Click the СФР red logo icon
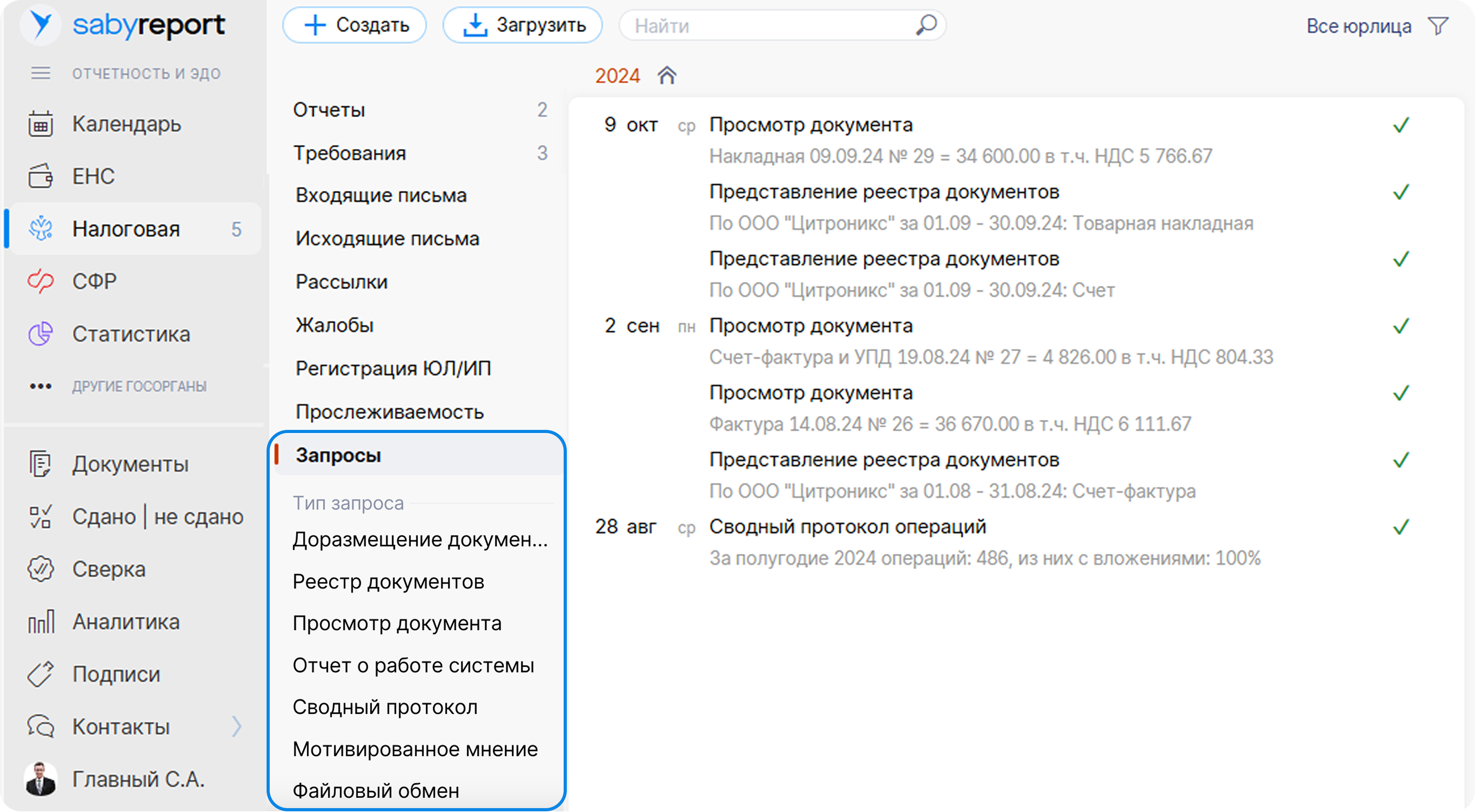The image size is (1475, 812). coord(40,281)
